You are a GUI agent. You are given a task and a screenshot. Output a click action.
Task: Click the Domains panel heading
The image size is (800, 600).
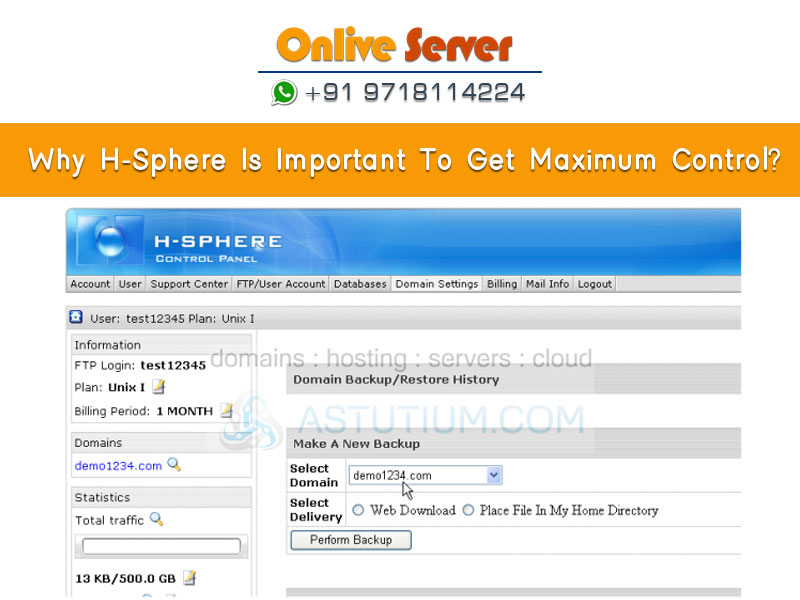pyautogui.click(x=98, y=443)
